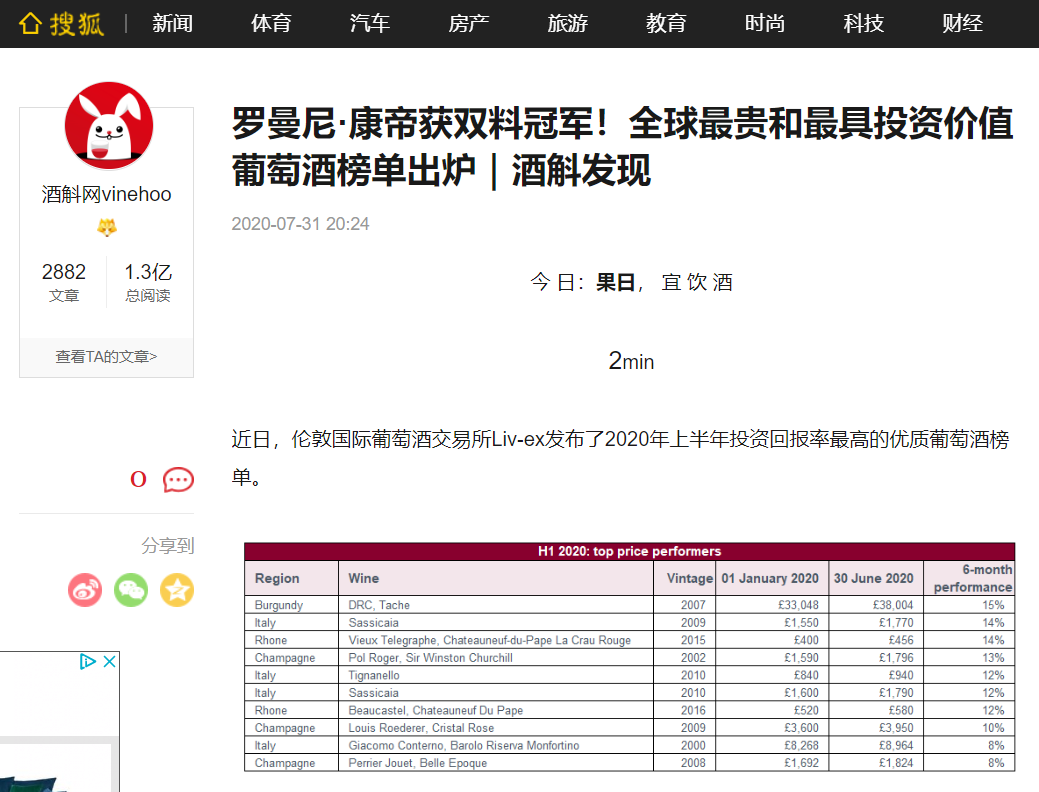
Task: Click the 1.3亿 总阅读 count
Action: (x=148, y=282)
